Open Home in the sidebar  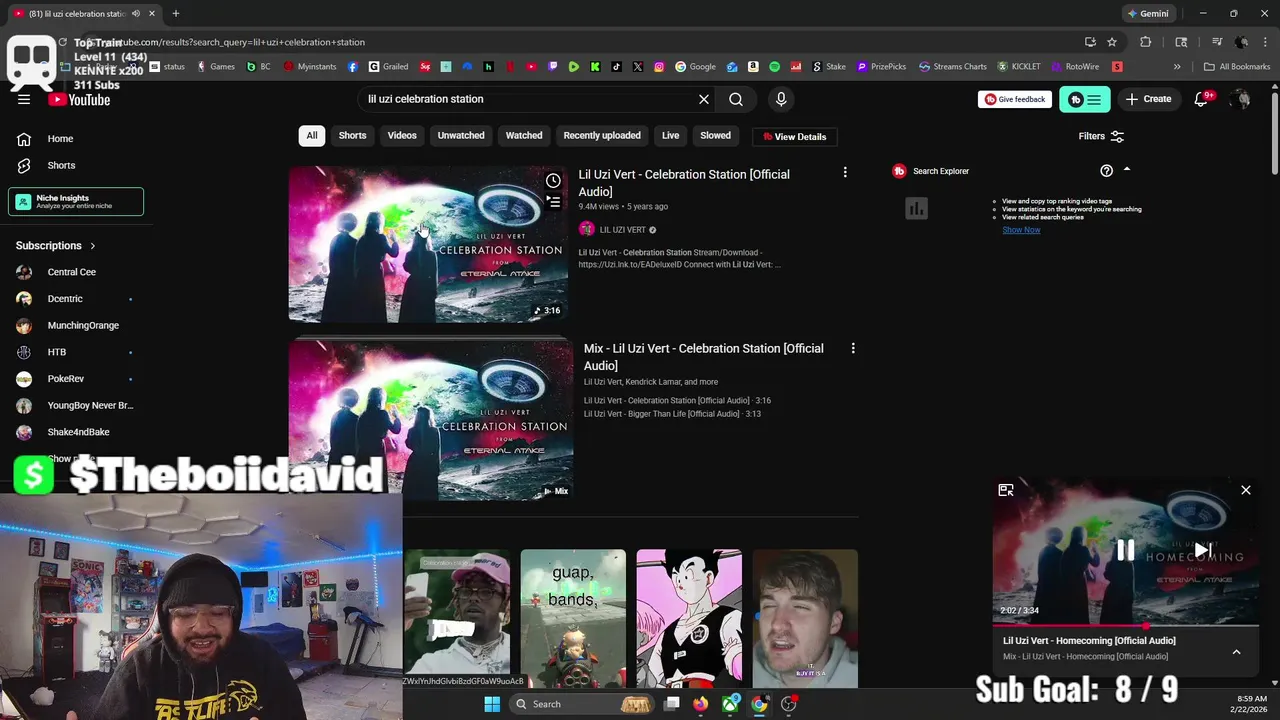coord(60,139)
